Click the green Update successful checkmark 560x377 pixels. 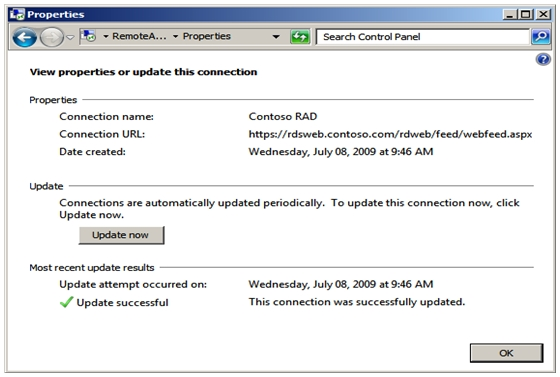66,302
